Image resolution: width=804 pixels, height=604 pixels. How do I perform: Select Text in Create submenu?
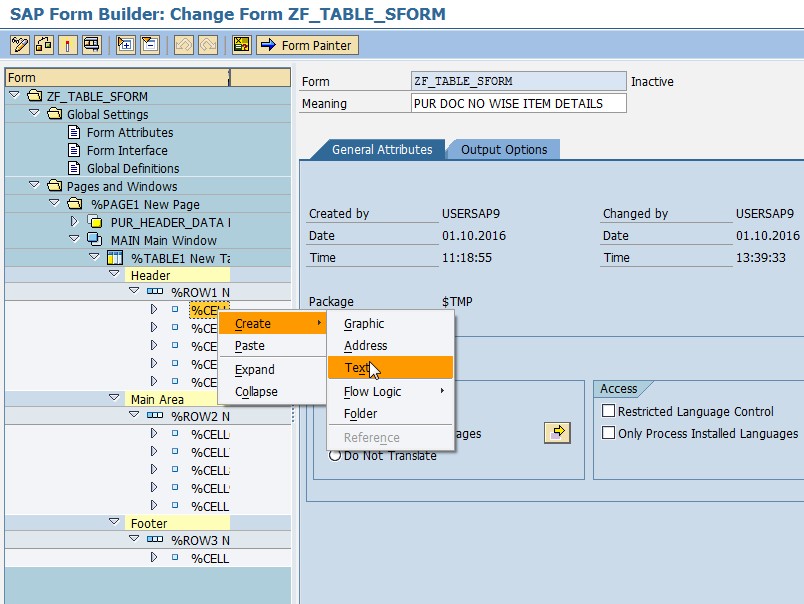click(x=390, y=368)
